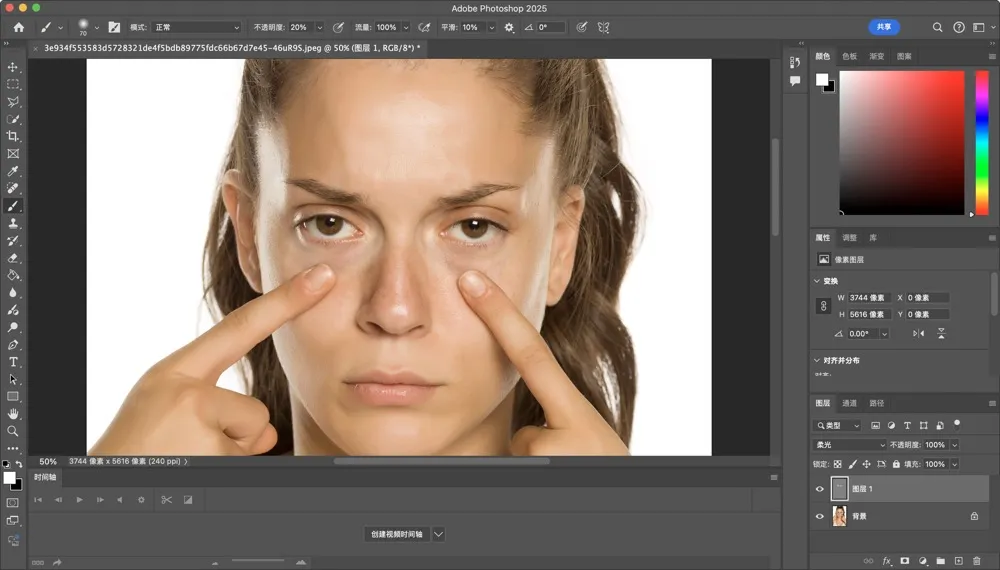1000x570 pixels.
Task: Choose the Clone Stamp tool
Action: click(x=13, y=223)
